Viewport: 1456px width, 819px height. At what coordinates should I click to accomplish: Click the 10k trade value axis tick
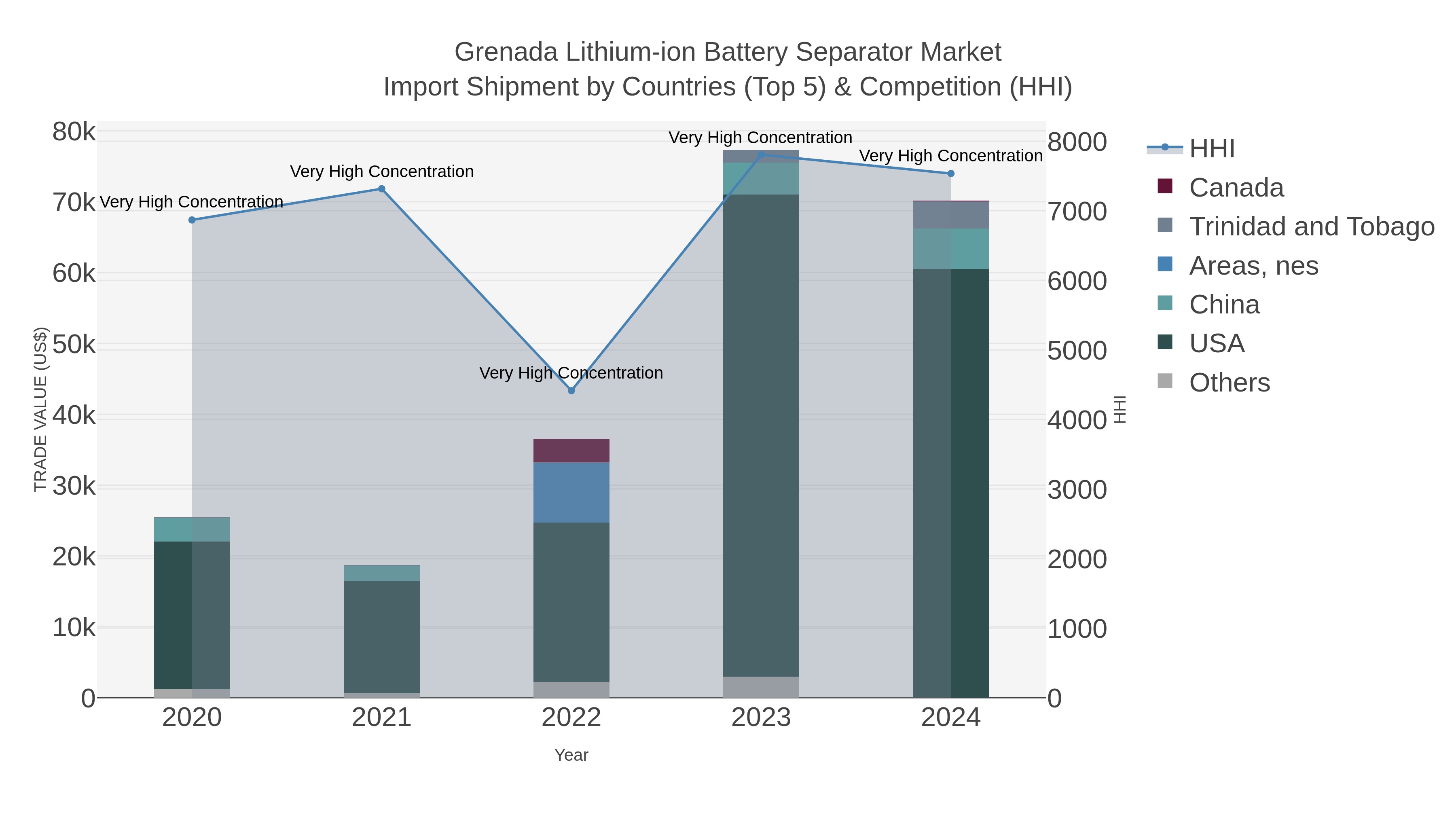pos(74,628)
